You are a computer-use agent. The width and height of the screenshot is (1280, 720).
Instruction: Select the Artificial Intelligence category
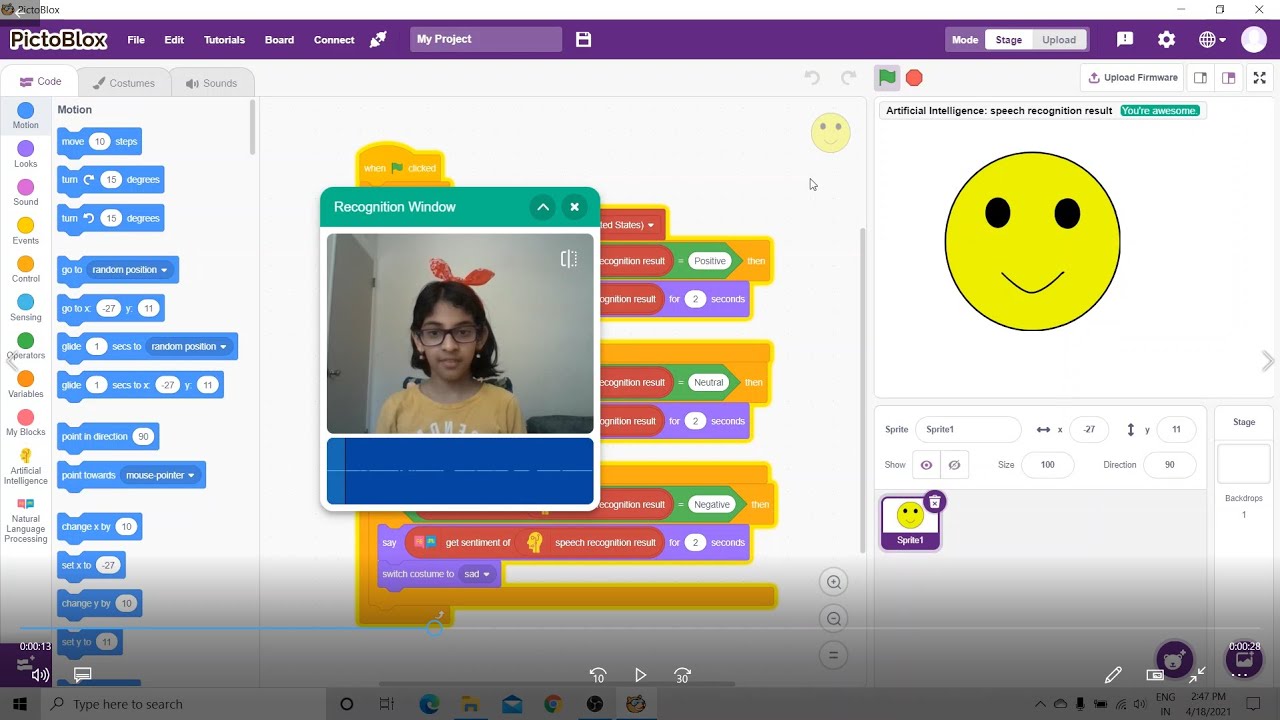tap(26, 466)
